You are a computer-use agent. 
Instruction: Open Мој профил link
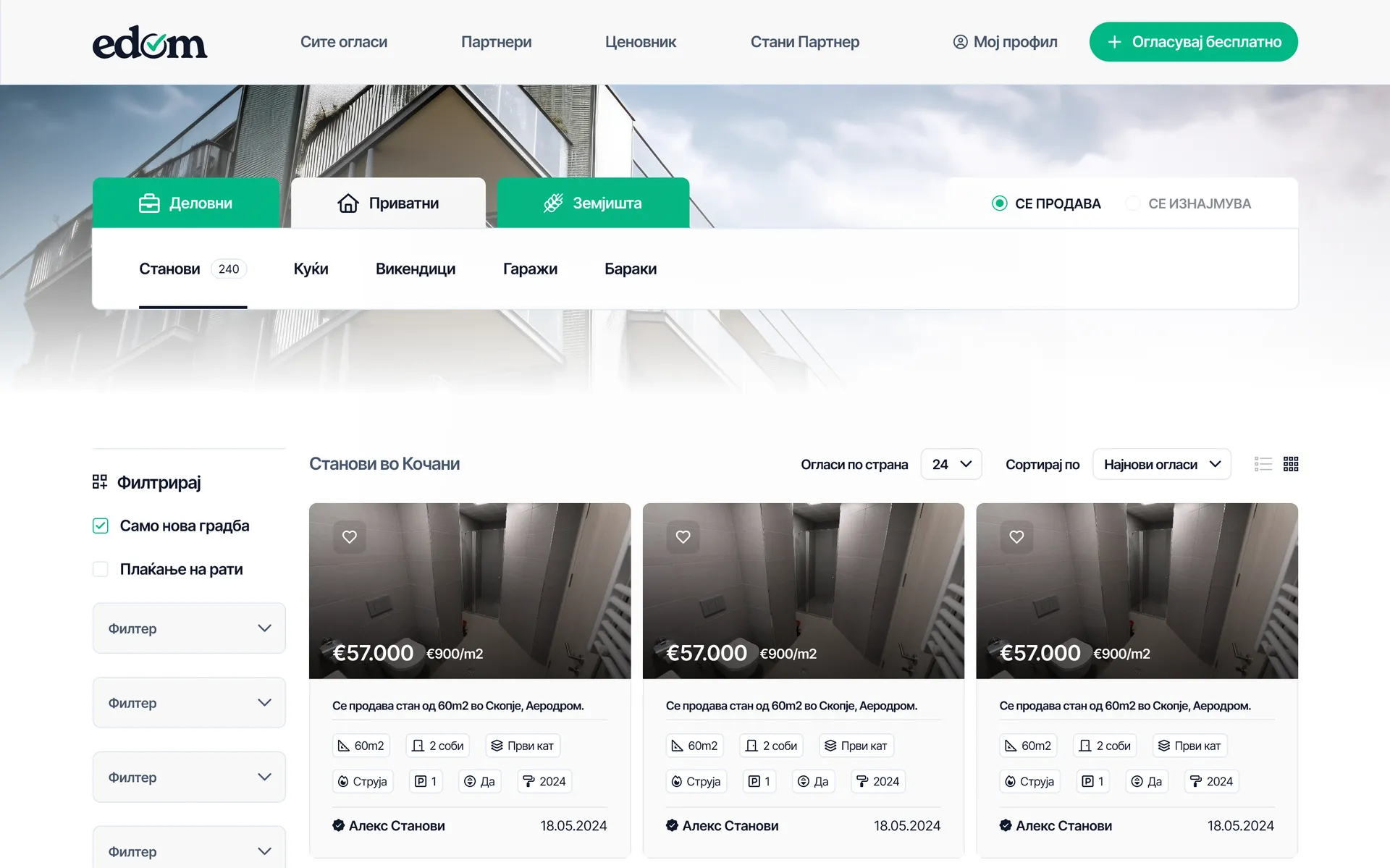1005,42
